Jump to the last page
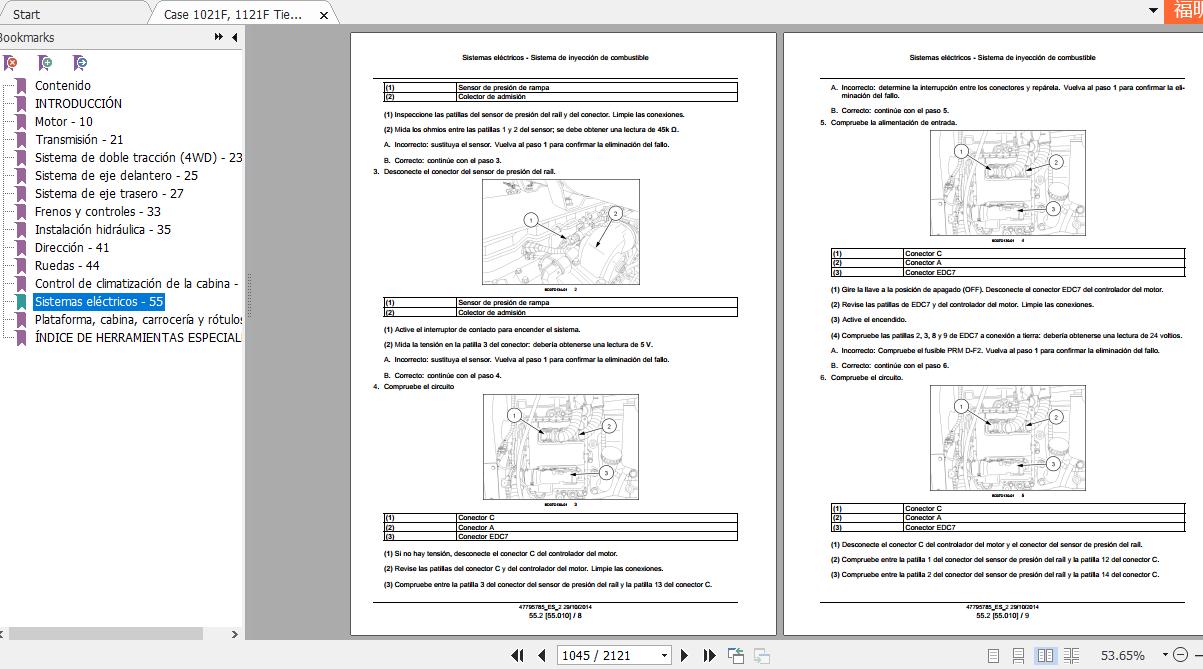Image resolution: width=1203 pixels, height=669 pixels. (x=709, y=656)
